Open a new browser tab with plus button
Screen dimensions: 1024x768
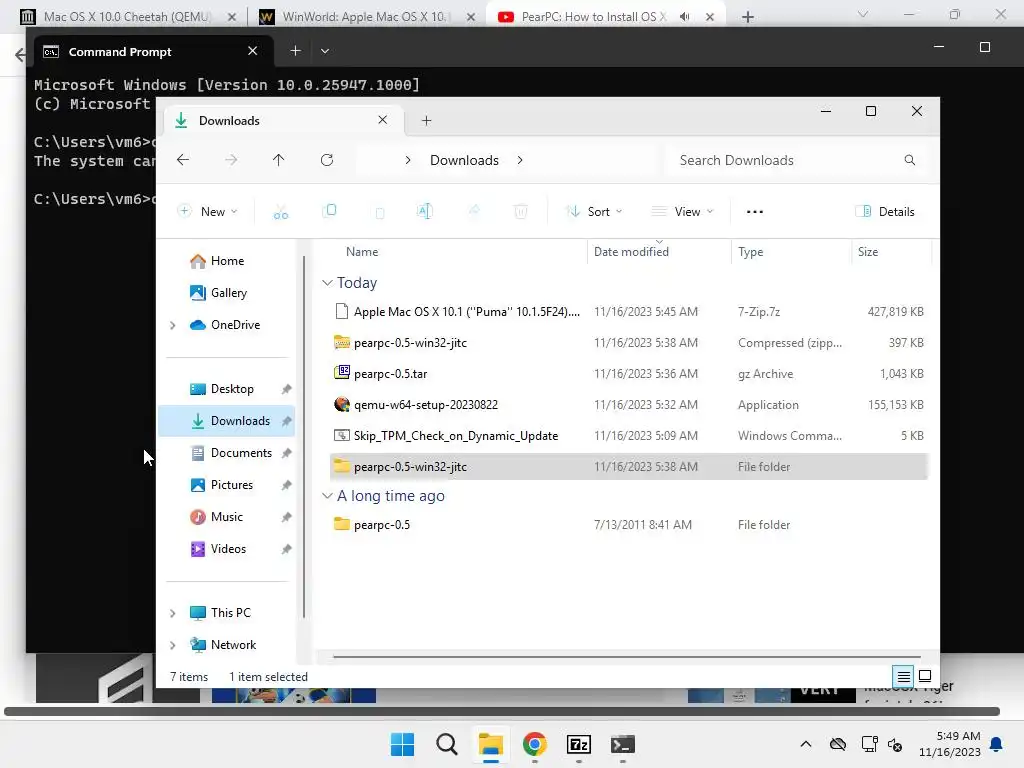748,17
